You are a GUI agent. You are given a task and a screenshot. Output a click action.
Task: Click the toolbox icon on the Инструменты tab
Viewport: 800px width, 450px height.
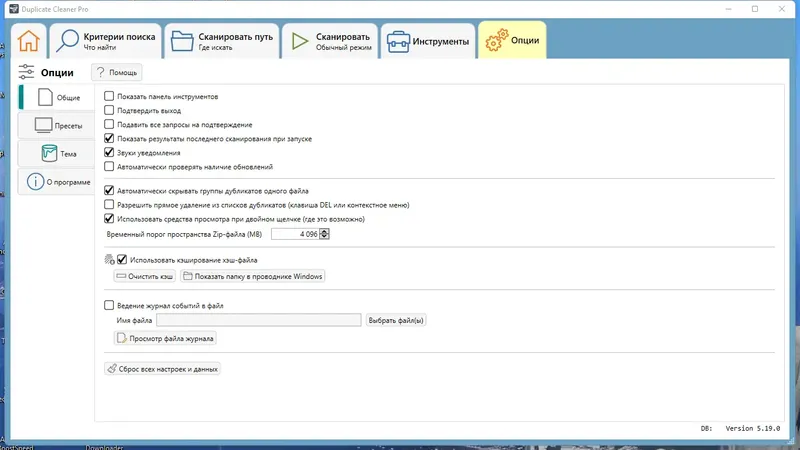(x=398, y=41)
